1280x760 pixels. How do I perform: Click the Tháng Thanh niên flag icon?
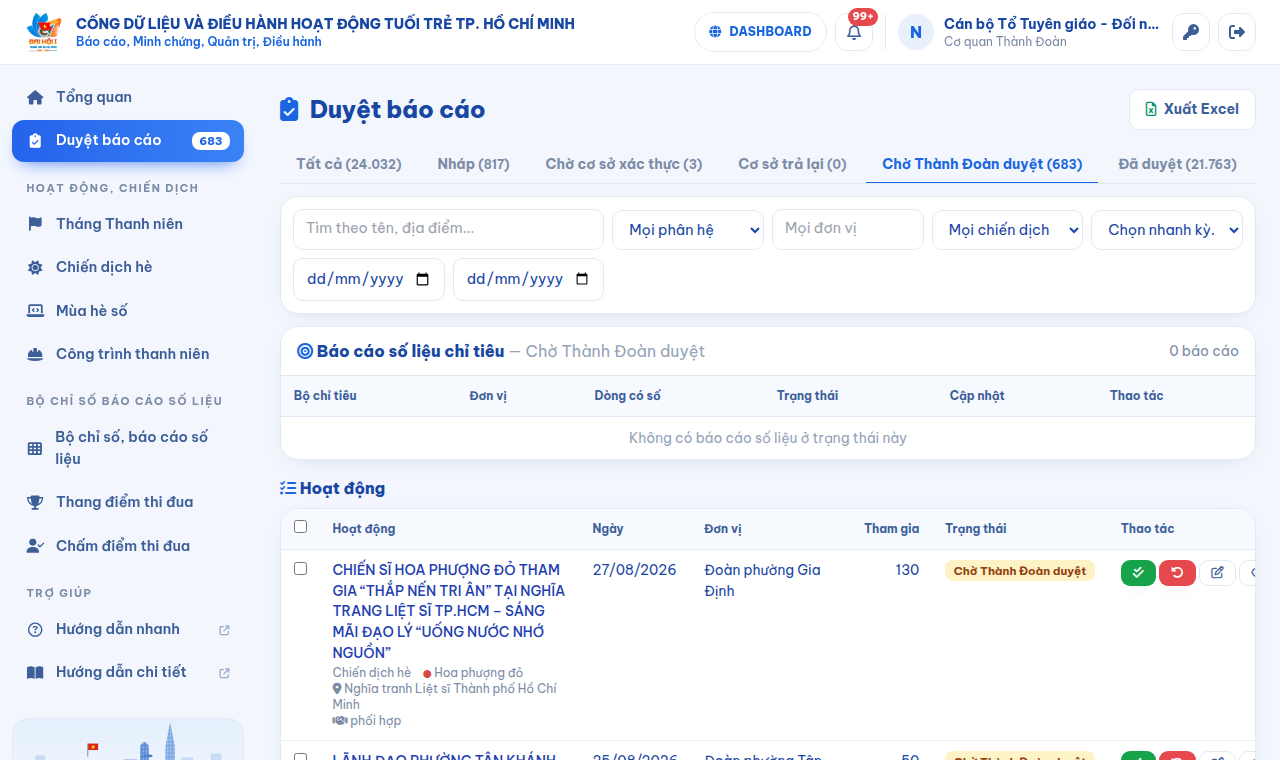pos(35,224)
